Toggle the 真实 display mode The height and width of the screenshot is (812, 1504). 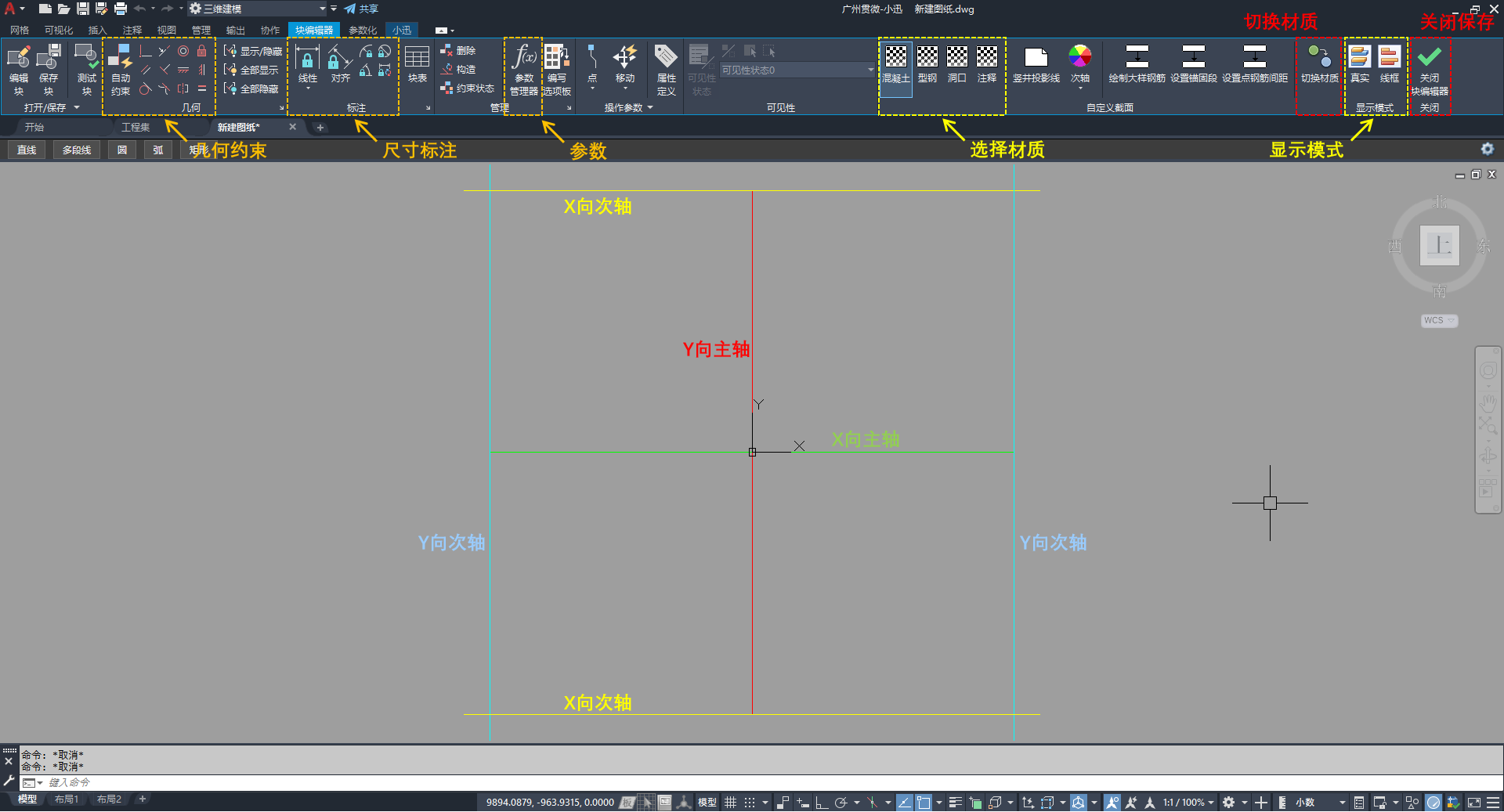(1360, 56)
